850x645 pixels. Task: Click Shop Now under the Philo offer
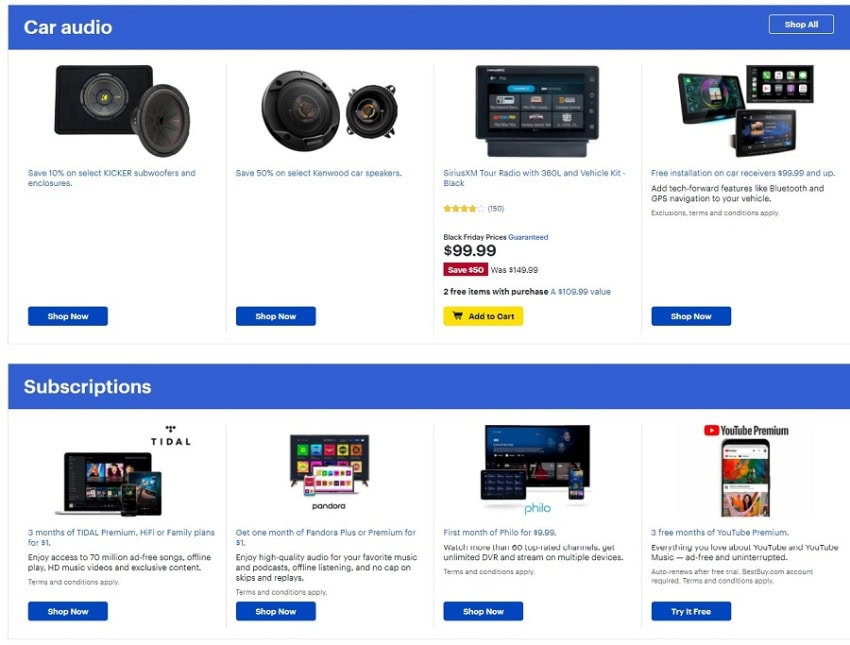click(483, 611)
